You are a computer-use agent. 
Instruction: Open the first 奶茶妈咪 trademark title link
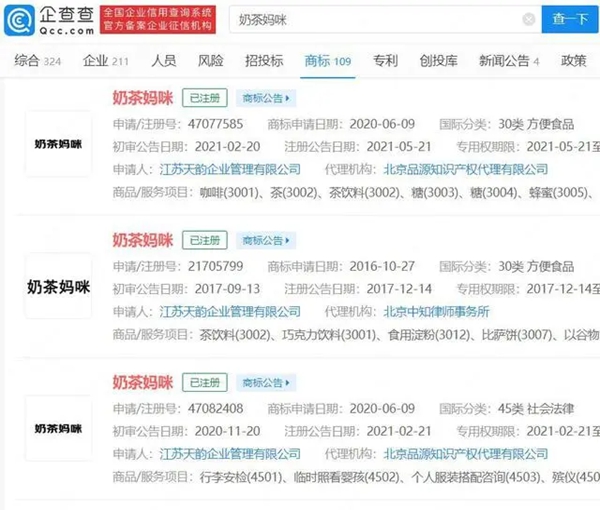pos(142,99)
